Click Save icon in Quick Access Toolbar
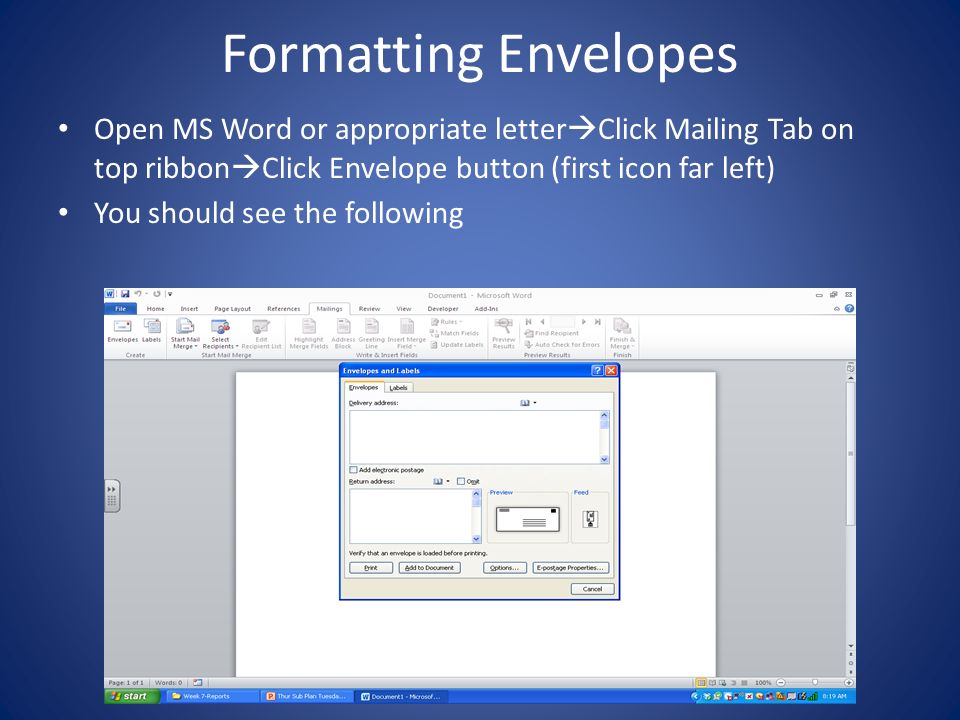The width and height of the screenshot is (960, 720). 125,294
